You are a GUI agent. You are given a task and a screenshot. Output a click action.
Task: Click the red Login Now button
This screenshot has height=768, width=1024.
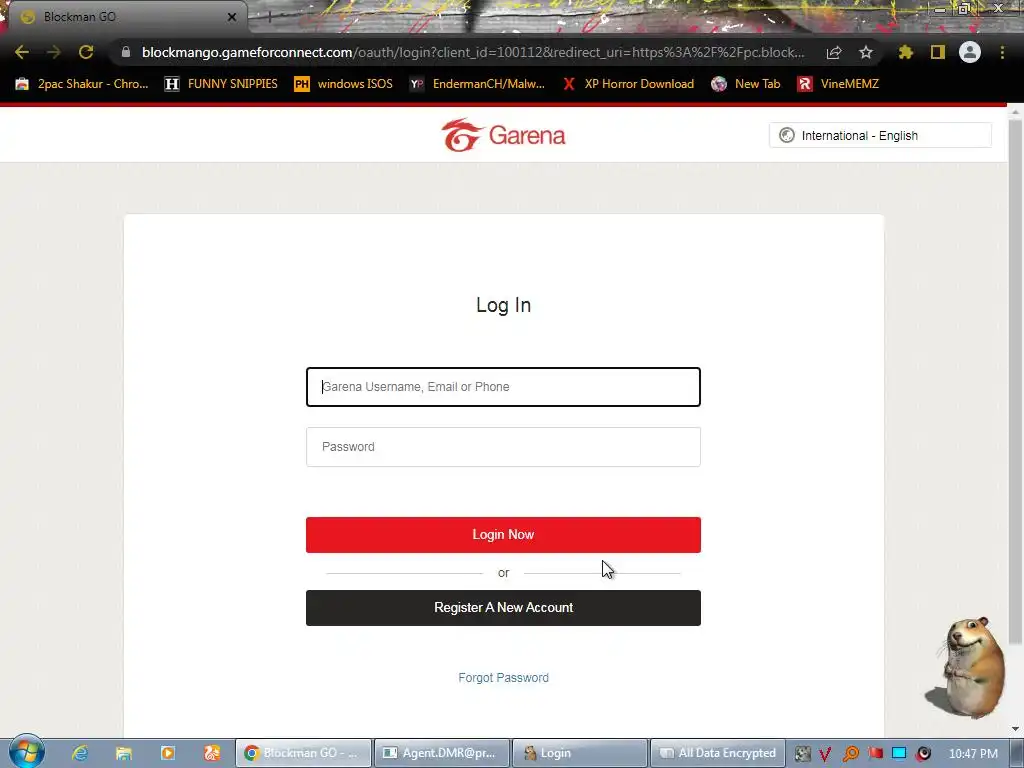tap(503, 535)
